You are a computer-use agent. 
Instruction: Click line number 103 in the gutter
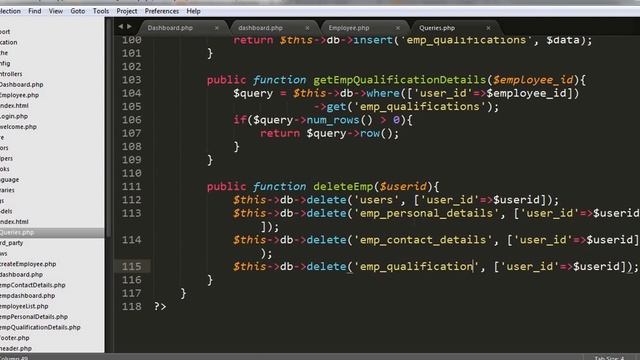131,80
